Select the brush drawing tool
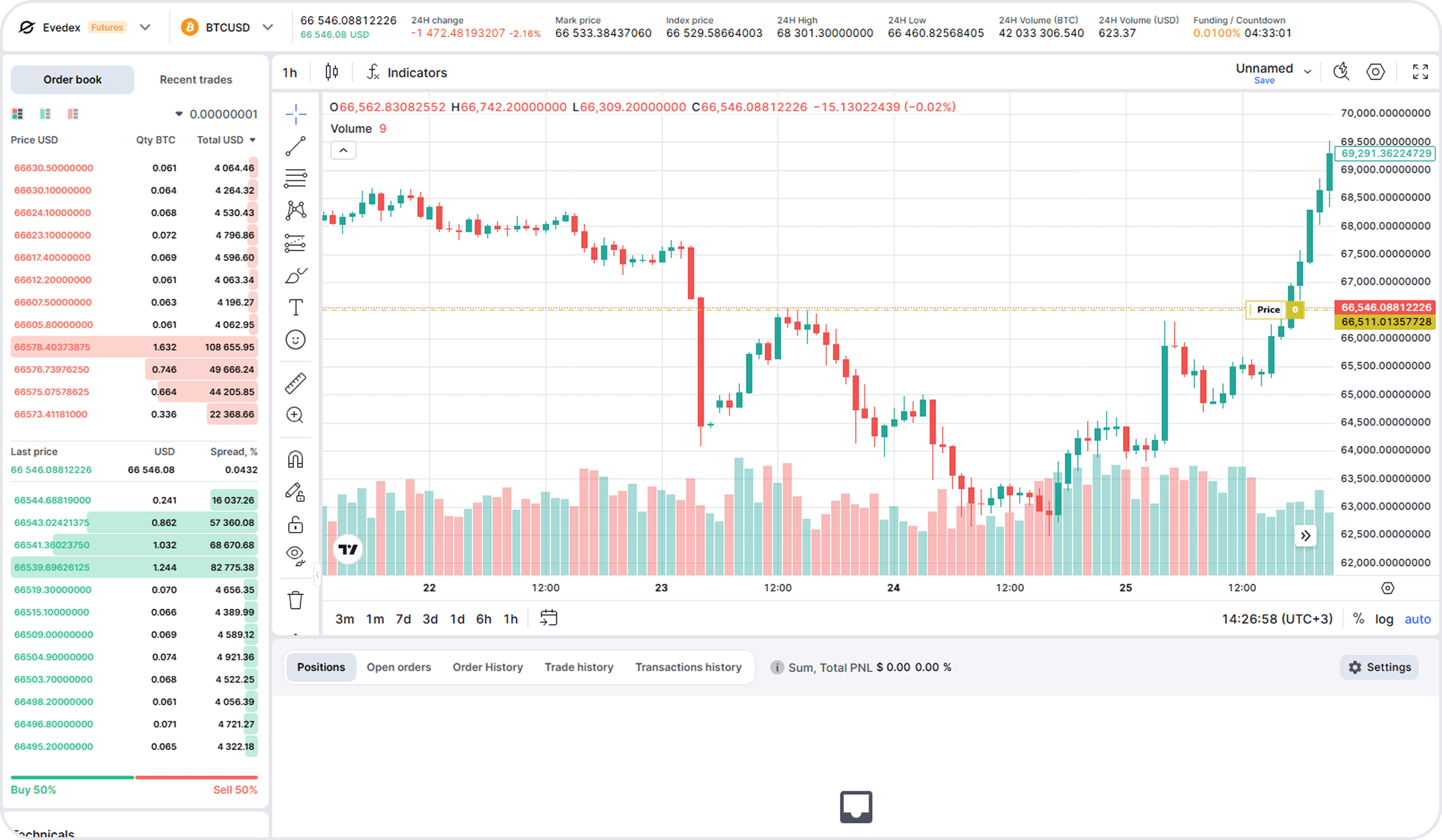Screen dimensions: 1442x840 pyautogui.click(x=295, y=275)
